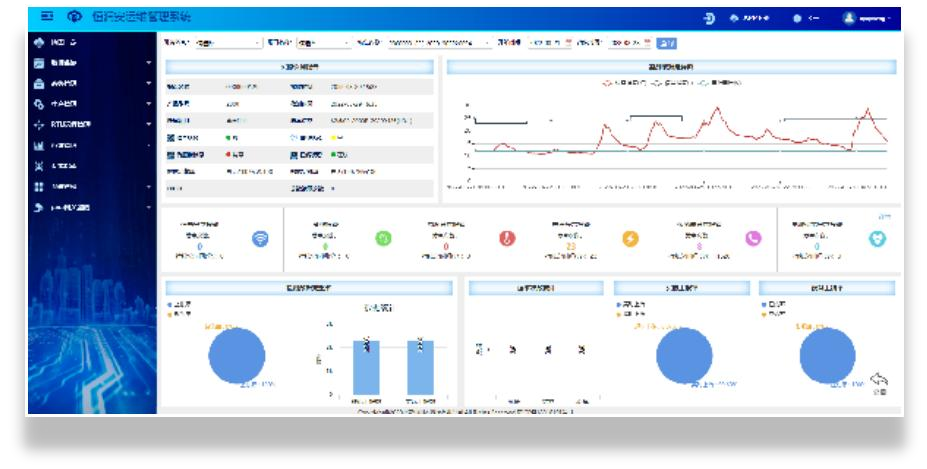927x469 pixels.
Task: Click the purple phone icon
Action: [754, 238]
